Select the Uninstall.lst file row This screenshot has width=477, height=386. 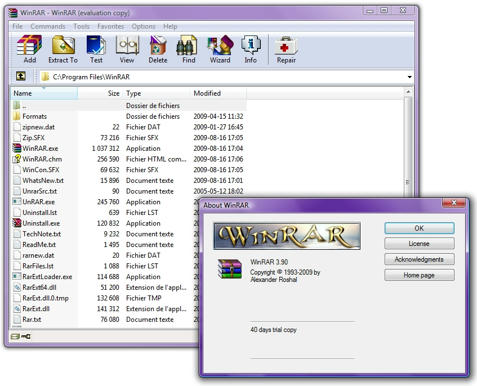pyautogui.click(x=105, y=212)
